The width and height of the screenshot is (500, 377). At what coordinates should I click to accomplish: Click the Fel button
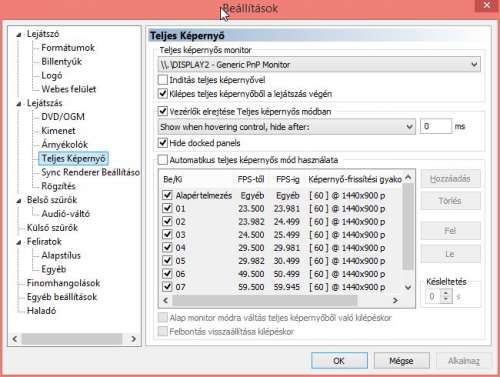tap(450, 231)
